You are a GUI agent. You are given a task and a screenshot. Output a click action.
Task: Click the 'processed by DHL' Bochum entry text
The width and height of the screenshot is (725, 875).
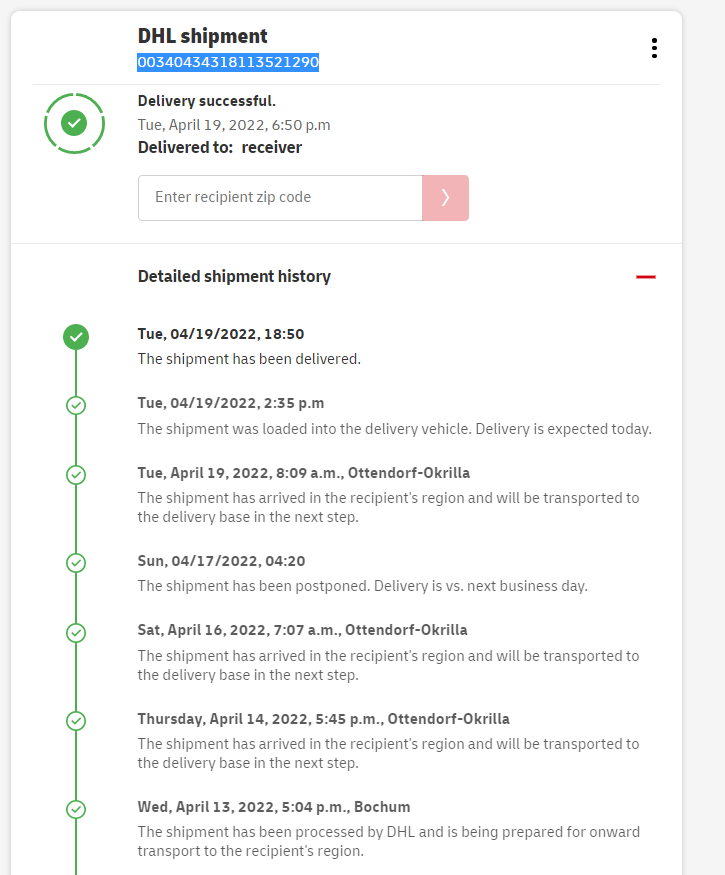pos(388,841)
